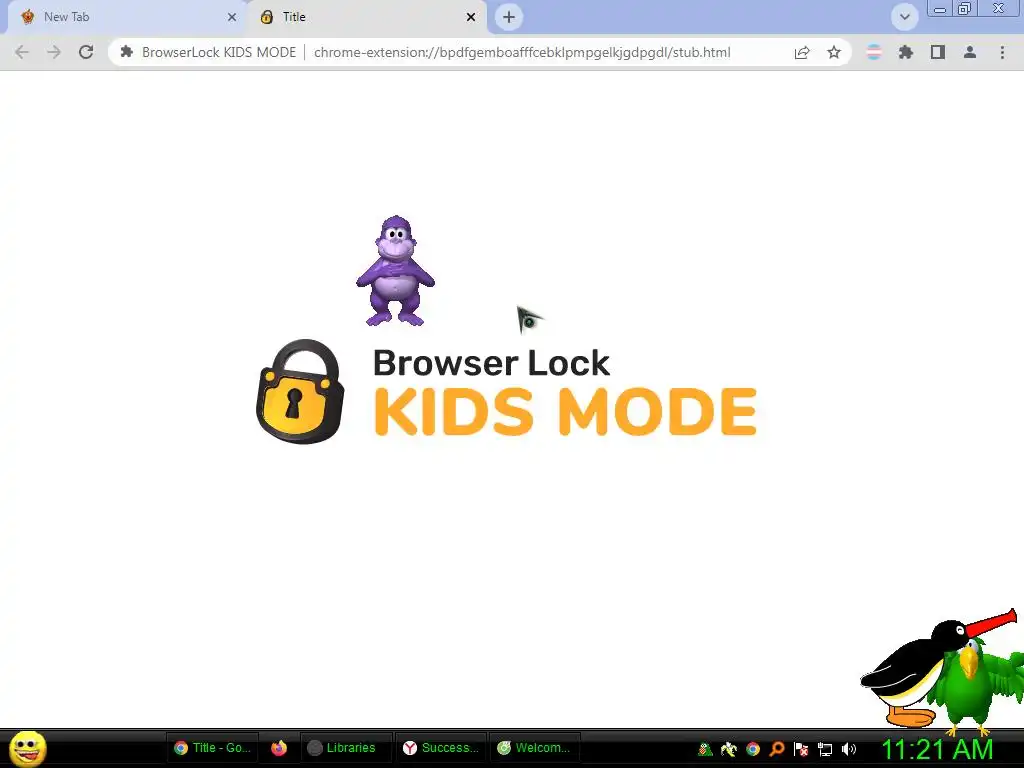
Task: Click the yellow padlock logo
Action: tap(300, 391)
